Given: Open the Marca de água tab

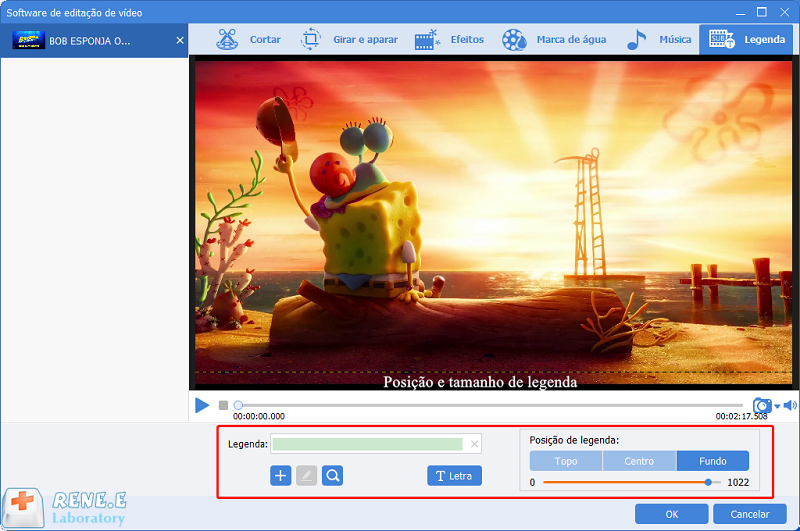Looking at the screenshot, I should (554, 40).
